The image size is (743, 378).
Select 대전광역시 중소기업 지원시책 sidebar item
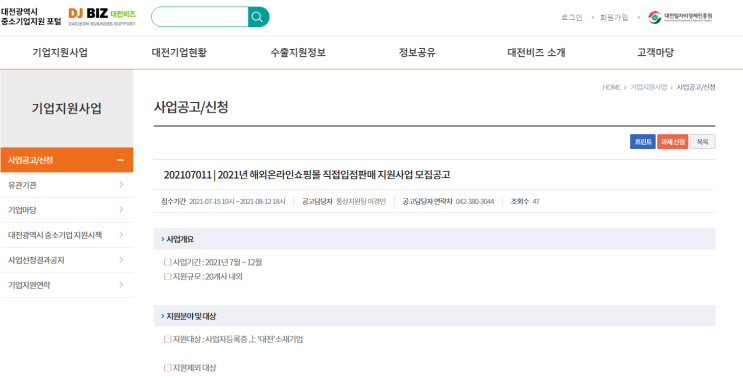(66, 235)
